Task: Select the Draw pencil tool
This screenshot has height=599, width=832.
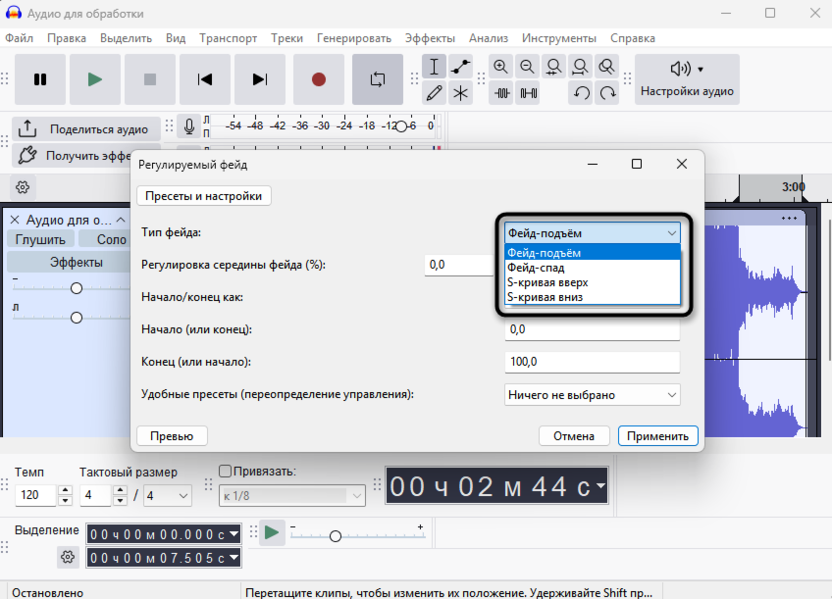Action: (434, 93)
